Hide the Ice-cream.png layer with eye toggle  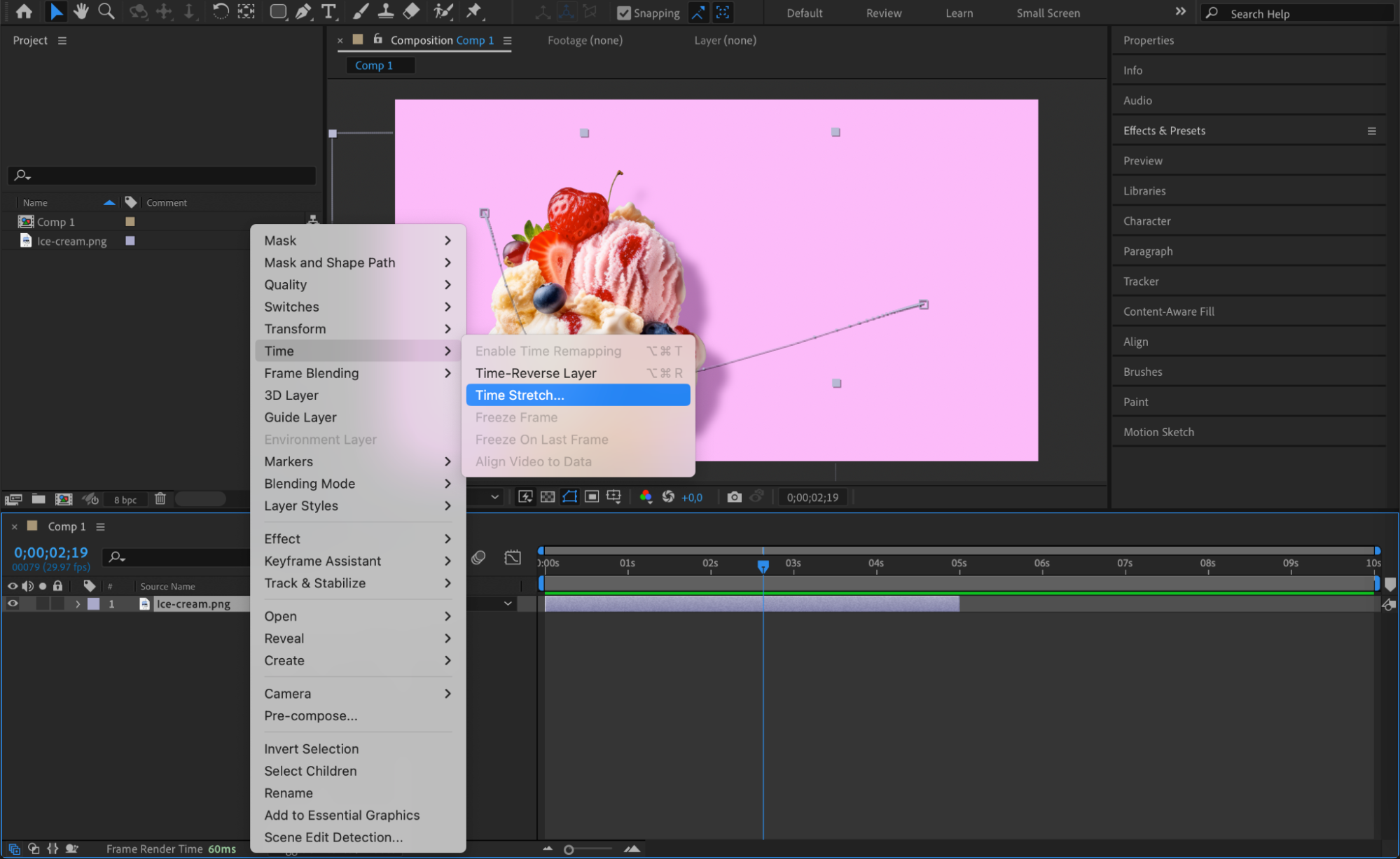coord(13,603)
